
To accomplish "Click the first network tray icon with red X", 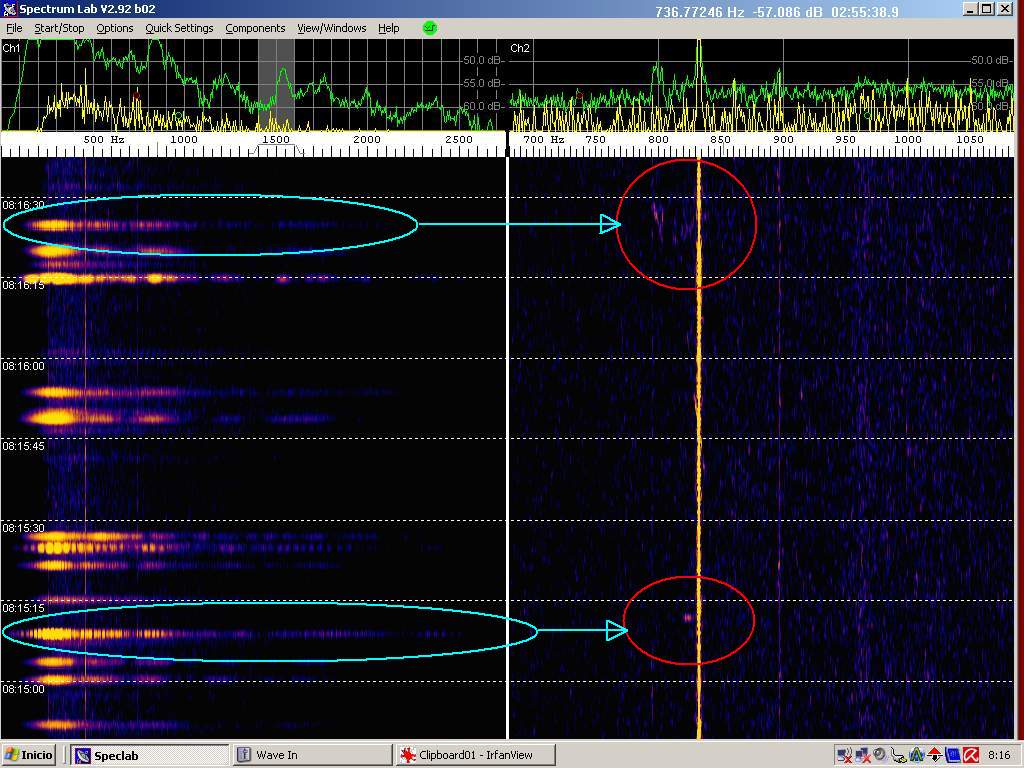I will click(x=843, y=755).
